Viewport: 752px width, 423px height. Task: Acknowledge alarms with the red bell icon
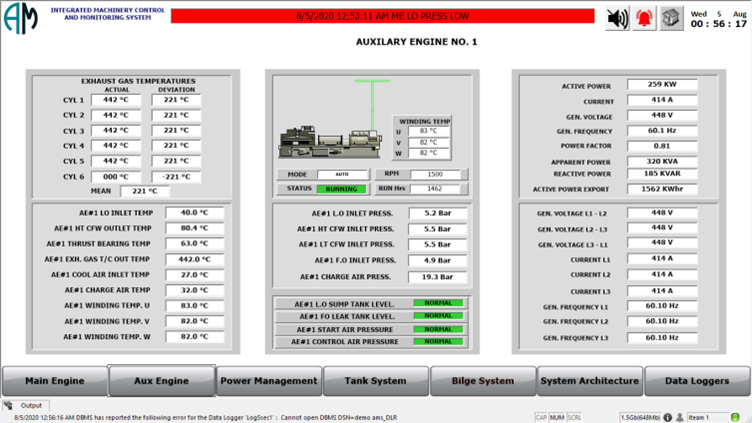pos(644,18)
